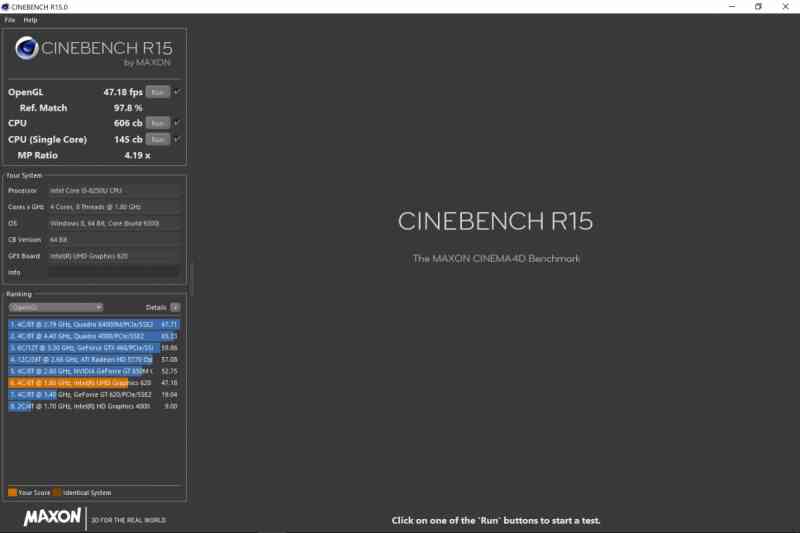Select ranking row 2 Quadro 4000

[x=94, y=336]
